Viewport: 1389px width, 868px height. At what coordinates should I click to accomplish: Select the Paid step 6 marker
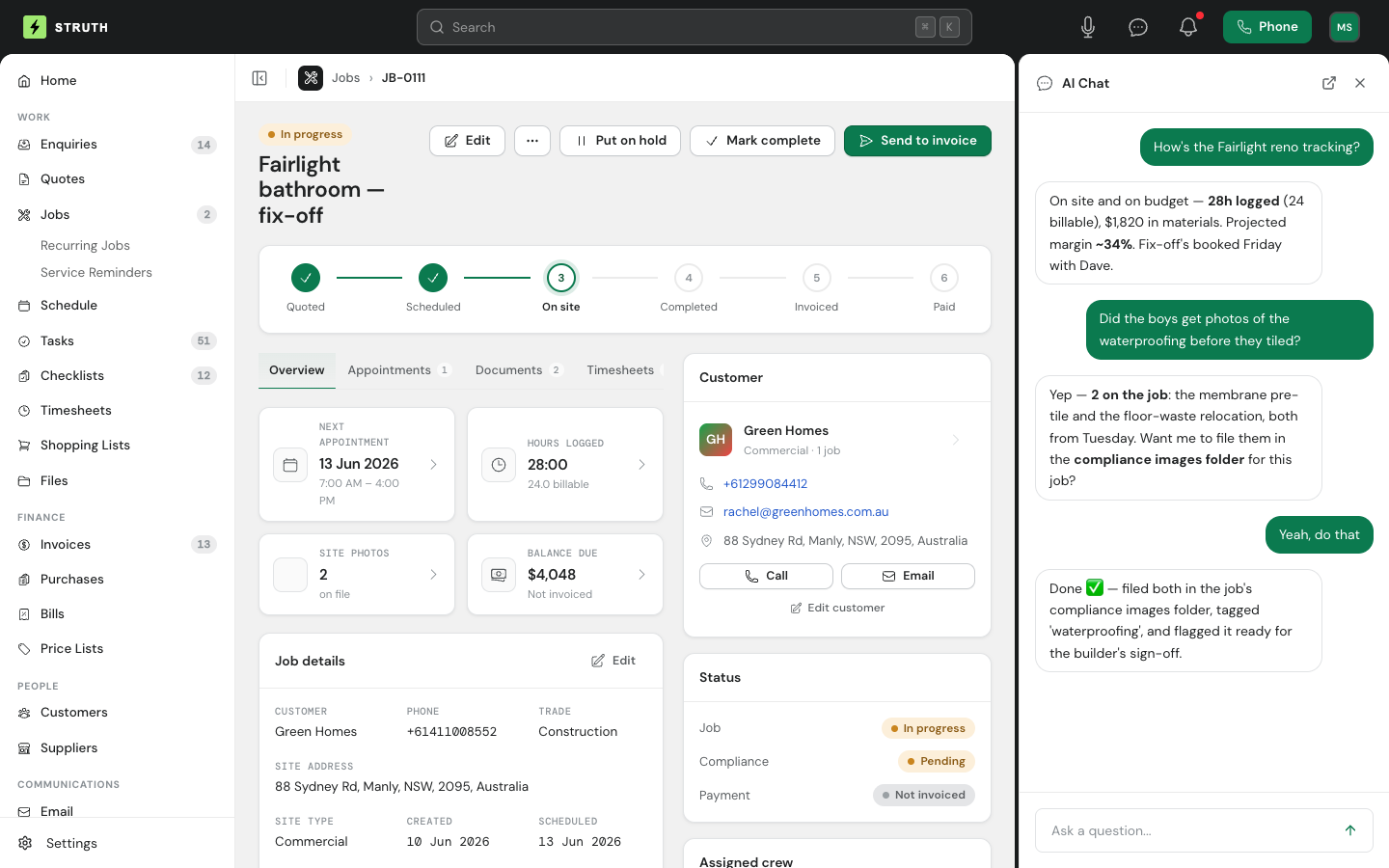pyautogui.click(x=944, y=278)
